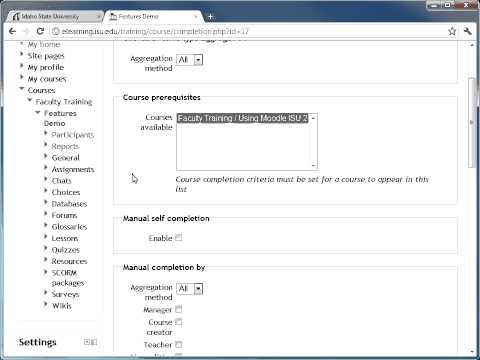This screenshot has height=360, width=480.
Task: Close the Features Demo tab
Action: tap(196, 16)
